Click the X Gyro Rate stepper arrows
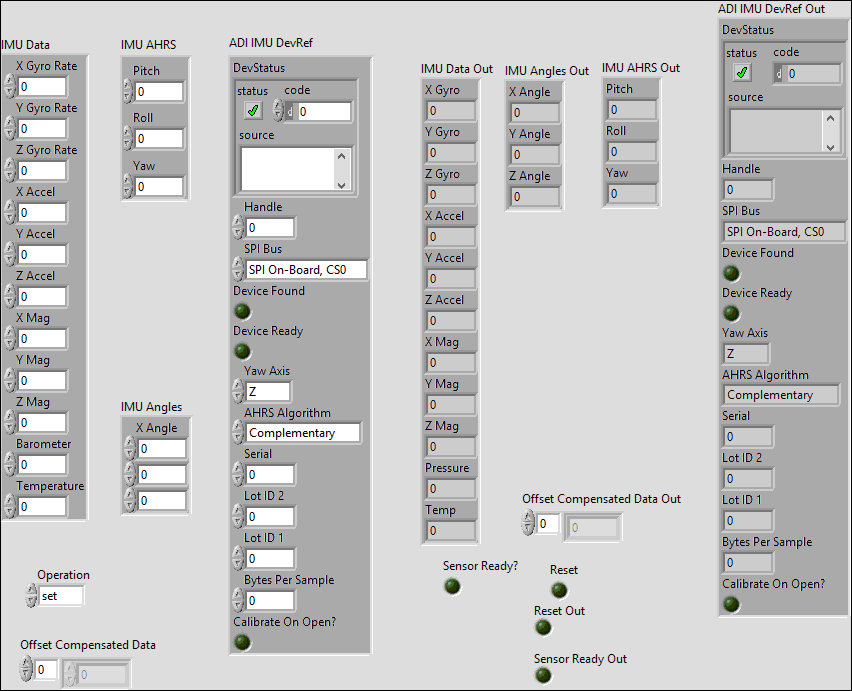This screenshot has width=852, height=691. (10, 87)
